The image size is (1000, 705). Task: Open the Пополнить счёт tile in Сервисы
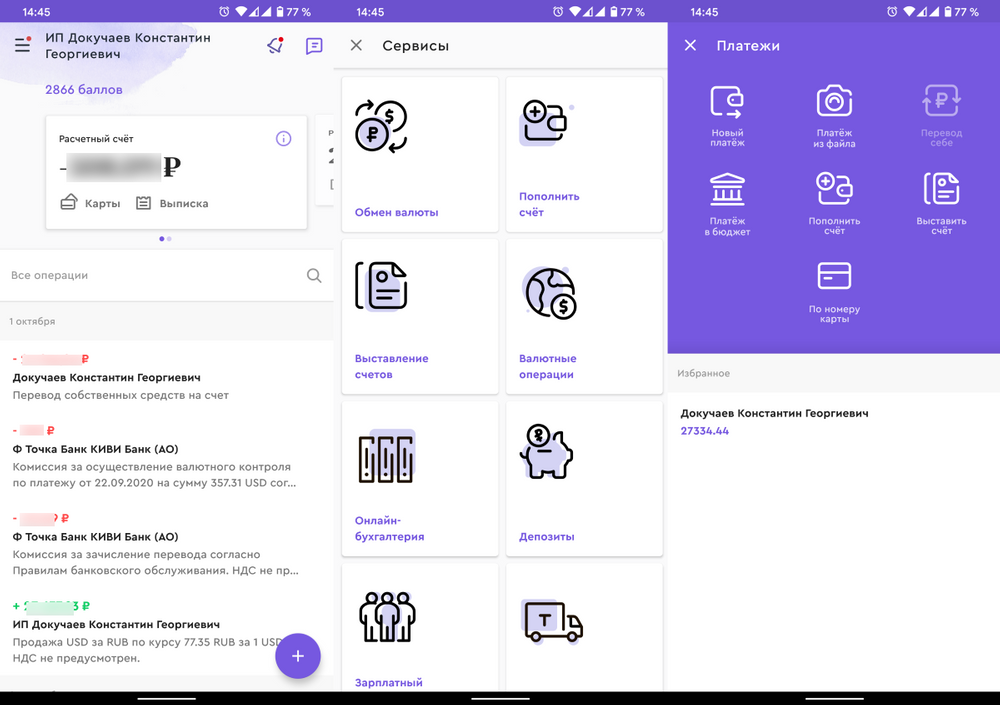pyautogui.click(x=584, y=154)
